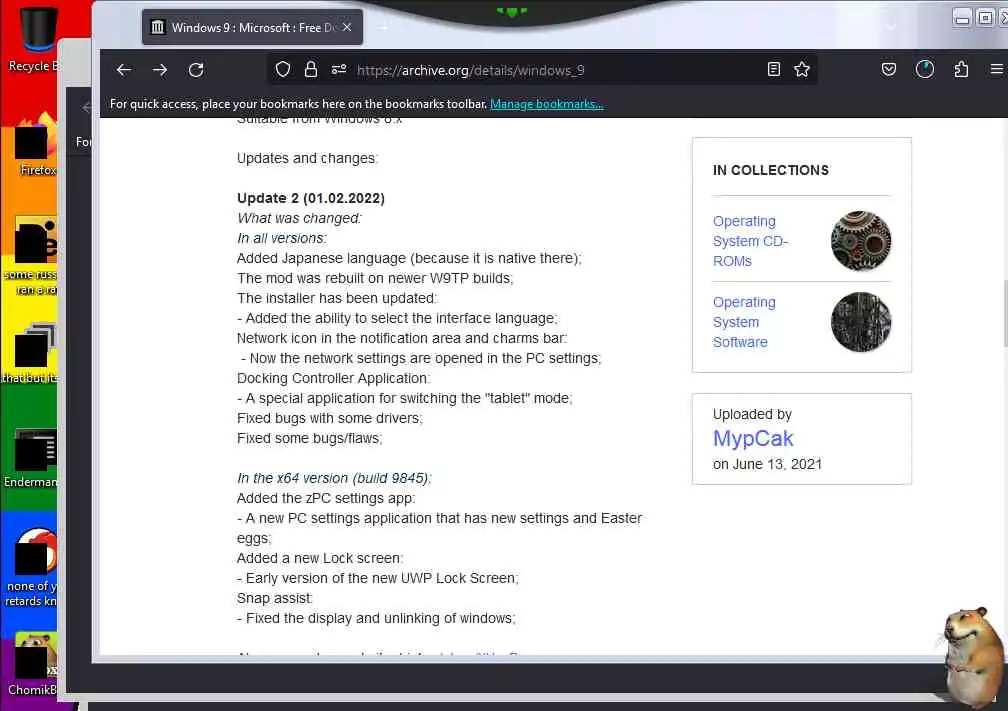Open the Firefox account profile icon
Viewport: 1008px width, 711px height.
(x=925, y=69)
